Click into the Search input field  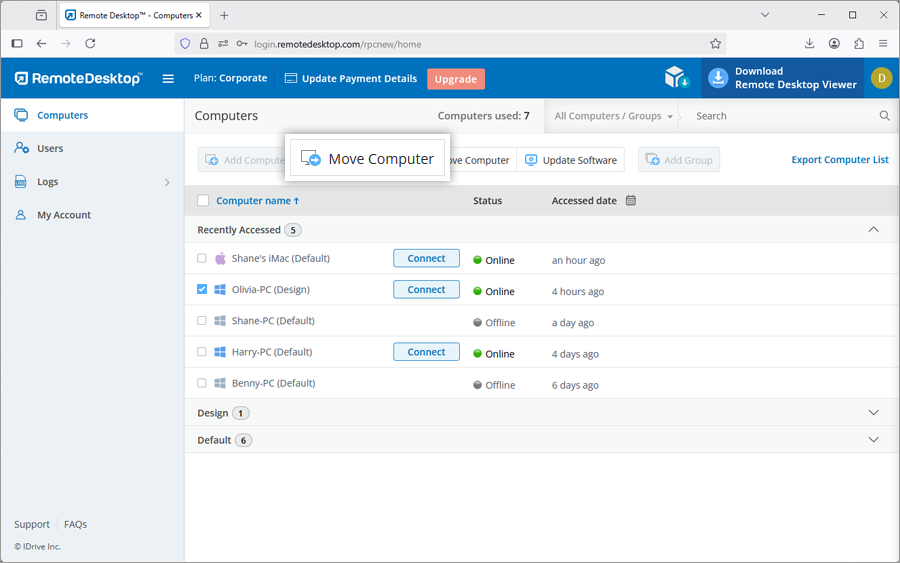[780, 116]
